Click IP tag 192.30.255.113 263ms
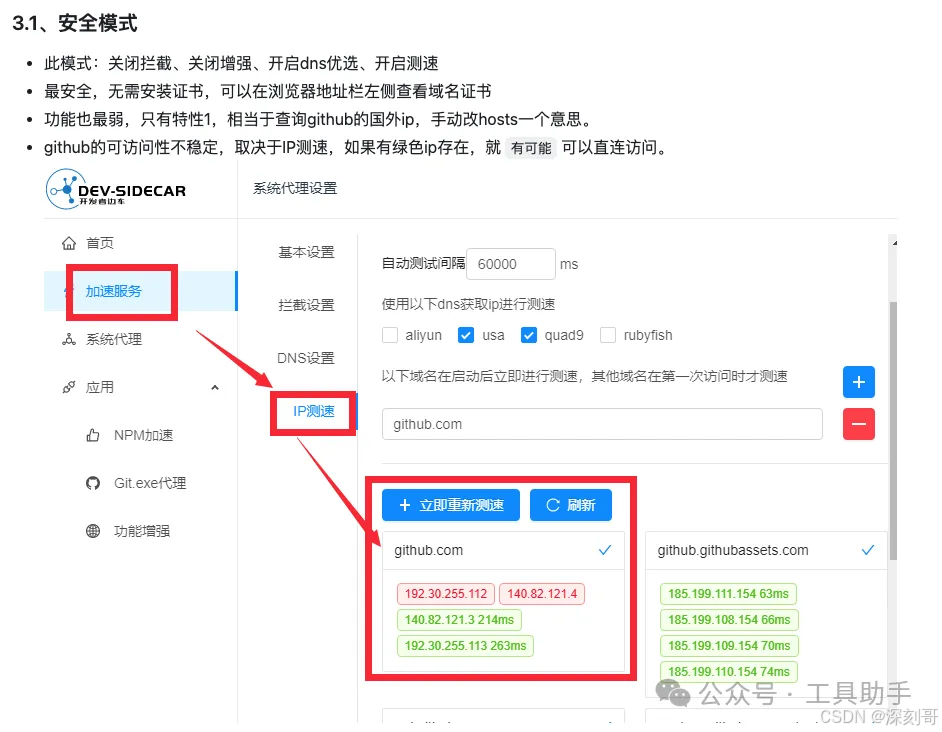The width and height of the screenshot is (942, 732). [x=466, y=645]
